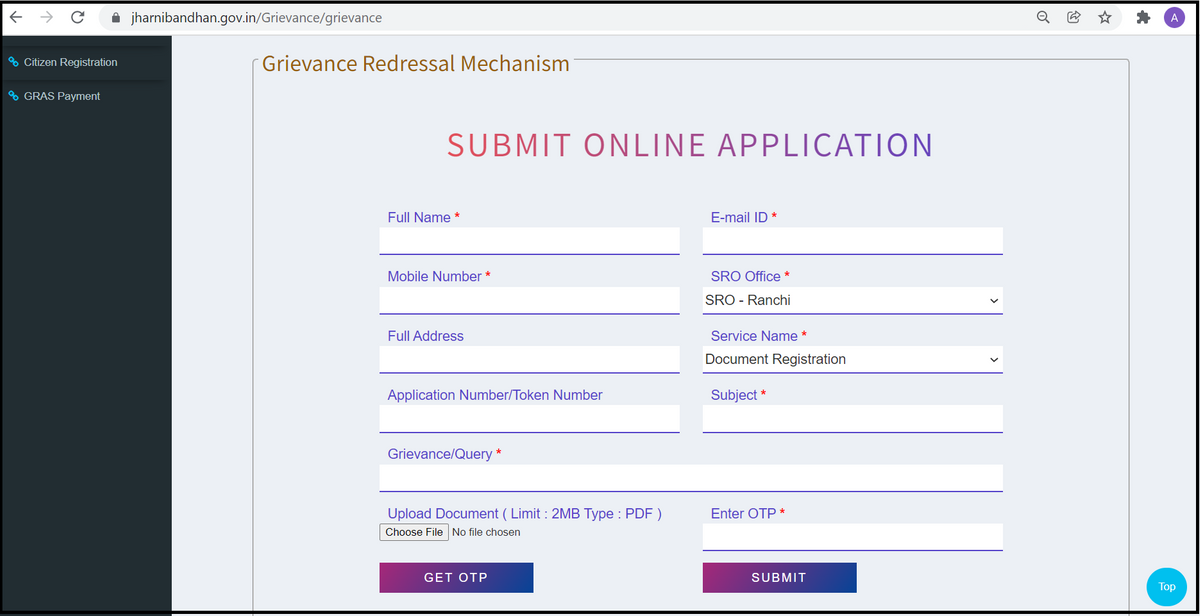Image resolution: width=1200 pixels, height=616 pixels.
Task: Open the extensions puzzle icon
Action: point(1144,17)
